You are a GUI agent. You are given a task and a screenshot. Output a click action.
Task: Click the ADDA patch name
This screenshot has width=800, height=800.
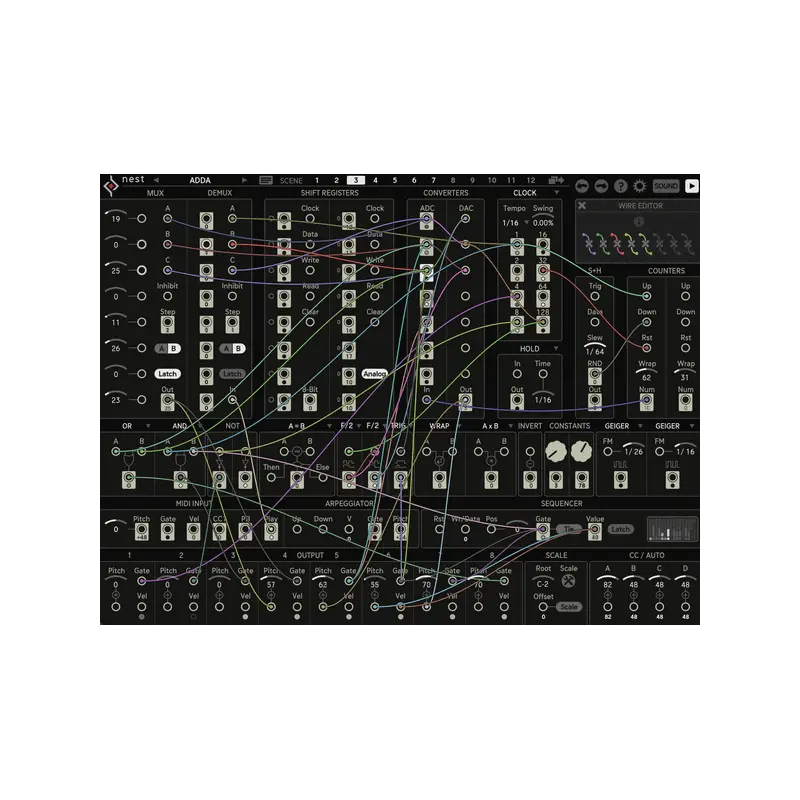coord(200,180)
